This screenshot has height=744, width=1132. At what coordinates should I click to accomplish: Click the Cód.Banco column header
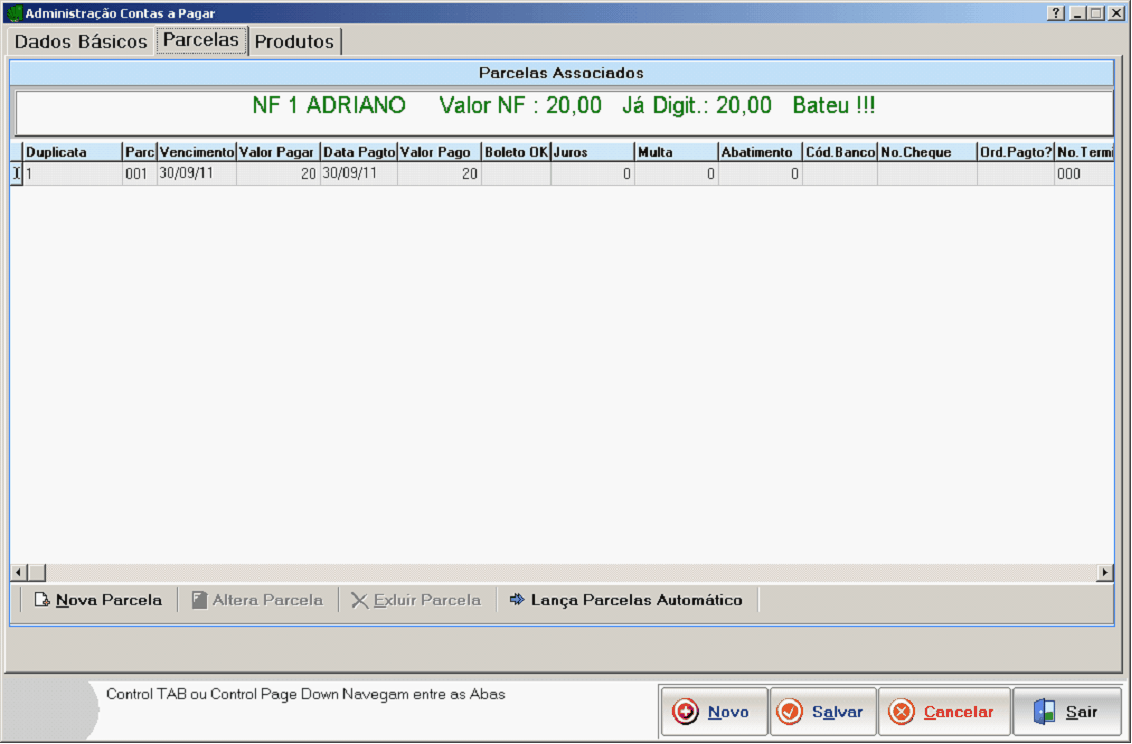coord(840,152)
